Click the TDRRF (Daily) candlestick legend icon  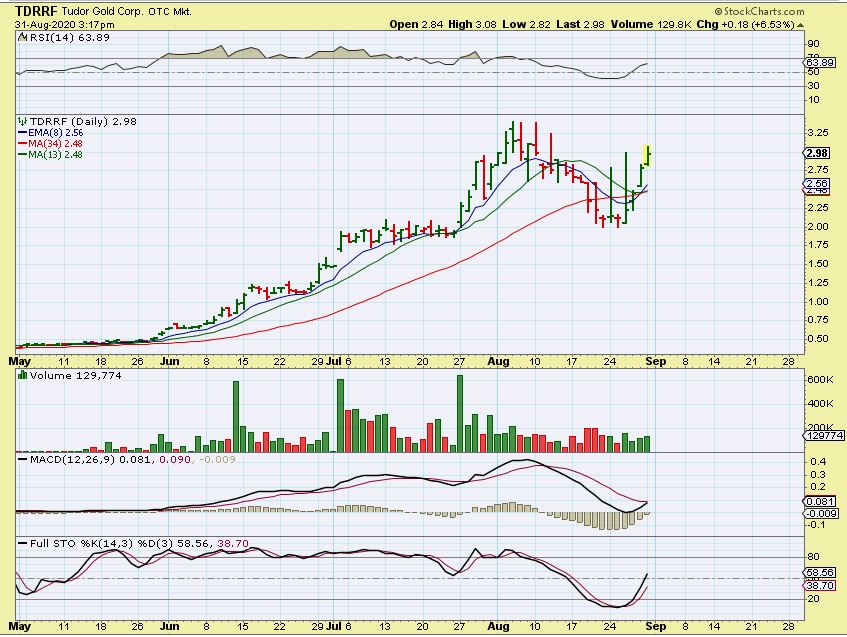[23, 121]
